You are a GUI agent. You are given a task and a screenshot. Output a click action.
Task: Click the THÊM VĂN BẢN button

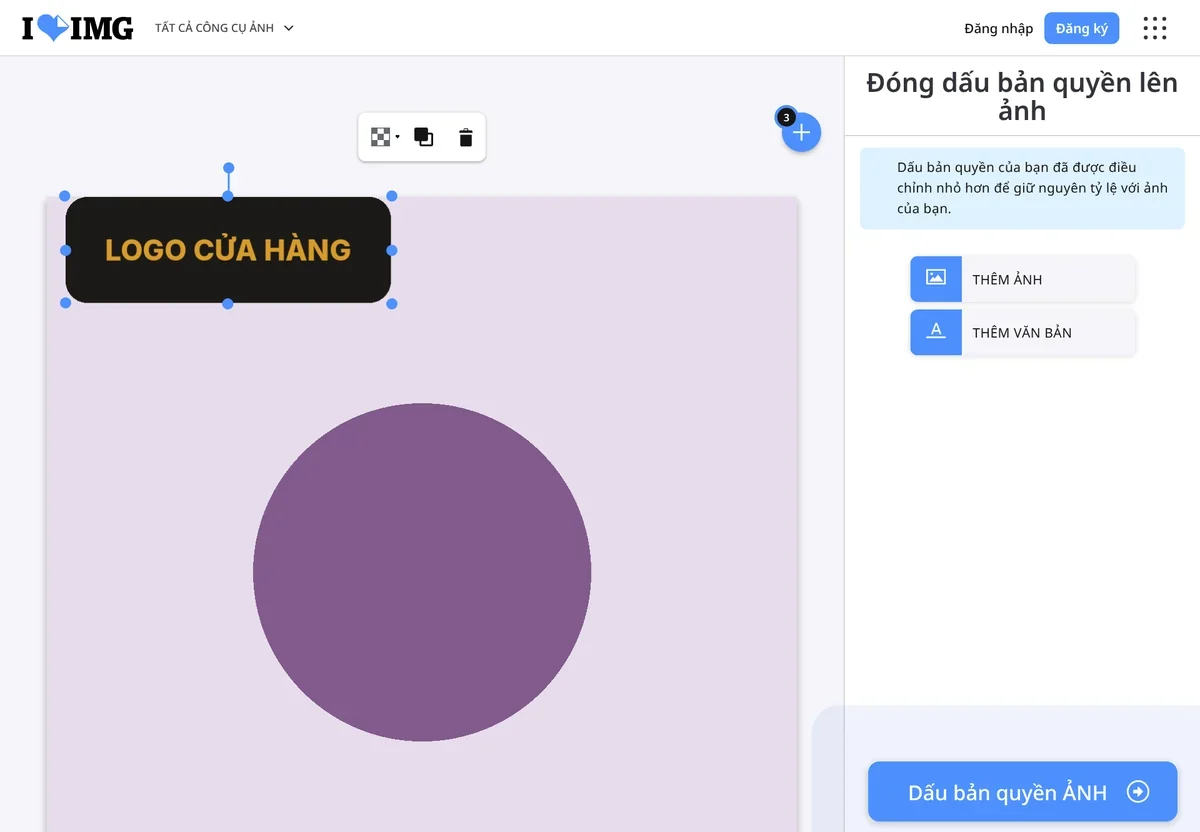coord(1023,332)
